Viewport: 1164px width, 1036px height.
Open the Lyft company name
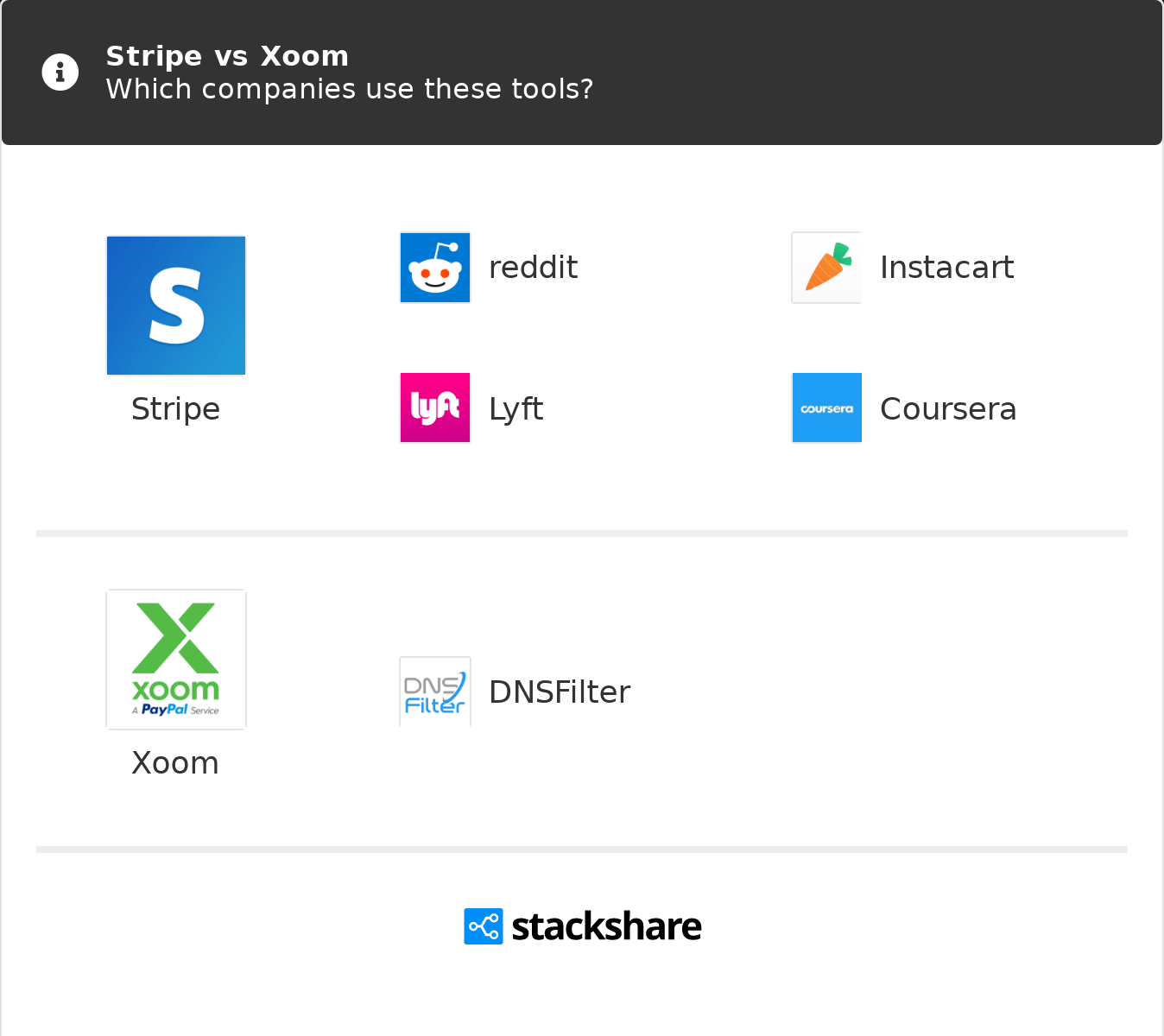(516, 408)
